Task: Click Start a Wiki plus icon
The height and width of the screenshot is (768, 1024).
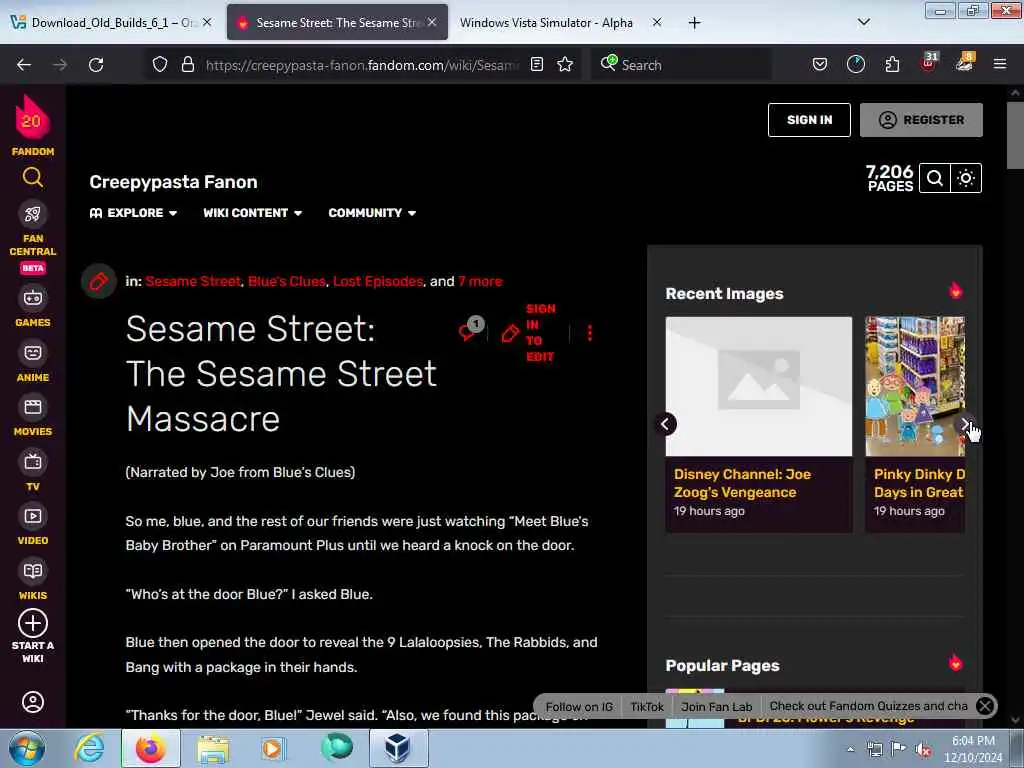Action: click(33, 623)
